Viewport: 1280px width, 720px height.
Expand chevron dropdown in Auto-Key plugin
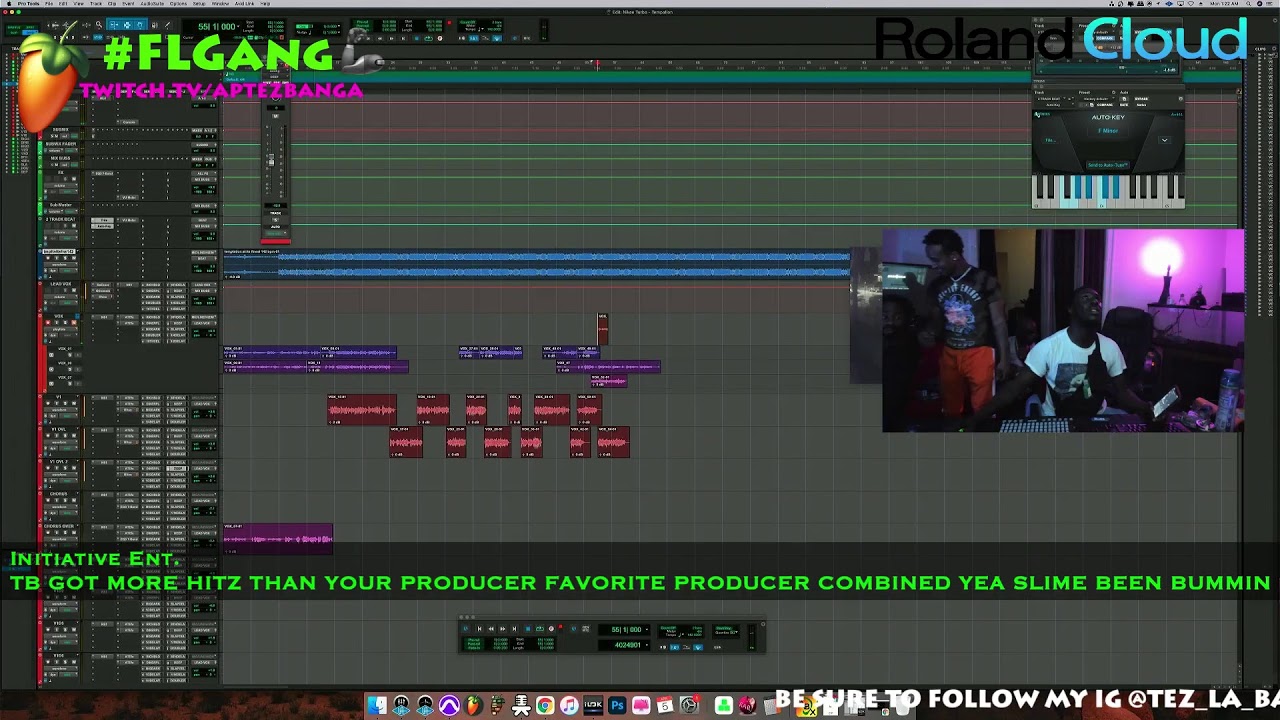tap(1164, 140)
